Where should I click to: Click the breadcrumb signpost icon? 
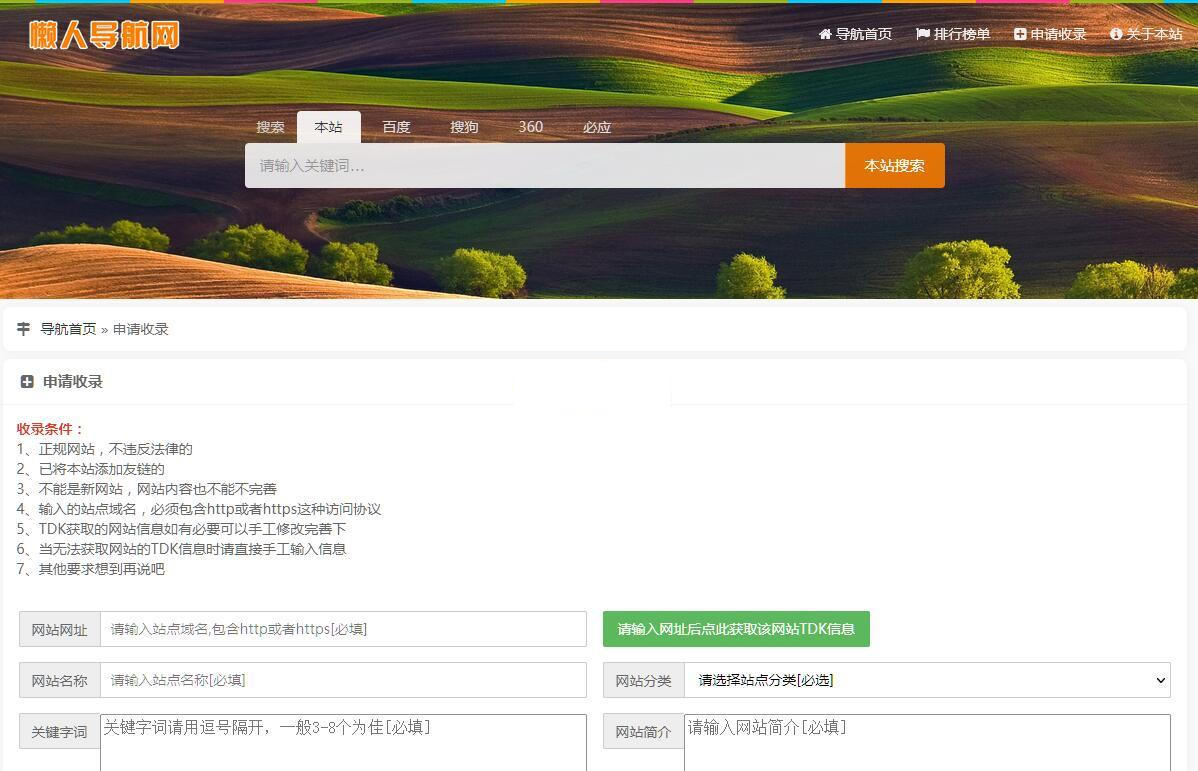point(24,329)
